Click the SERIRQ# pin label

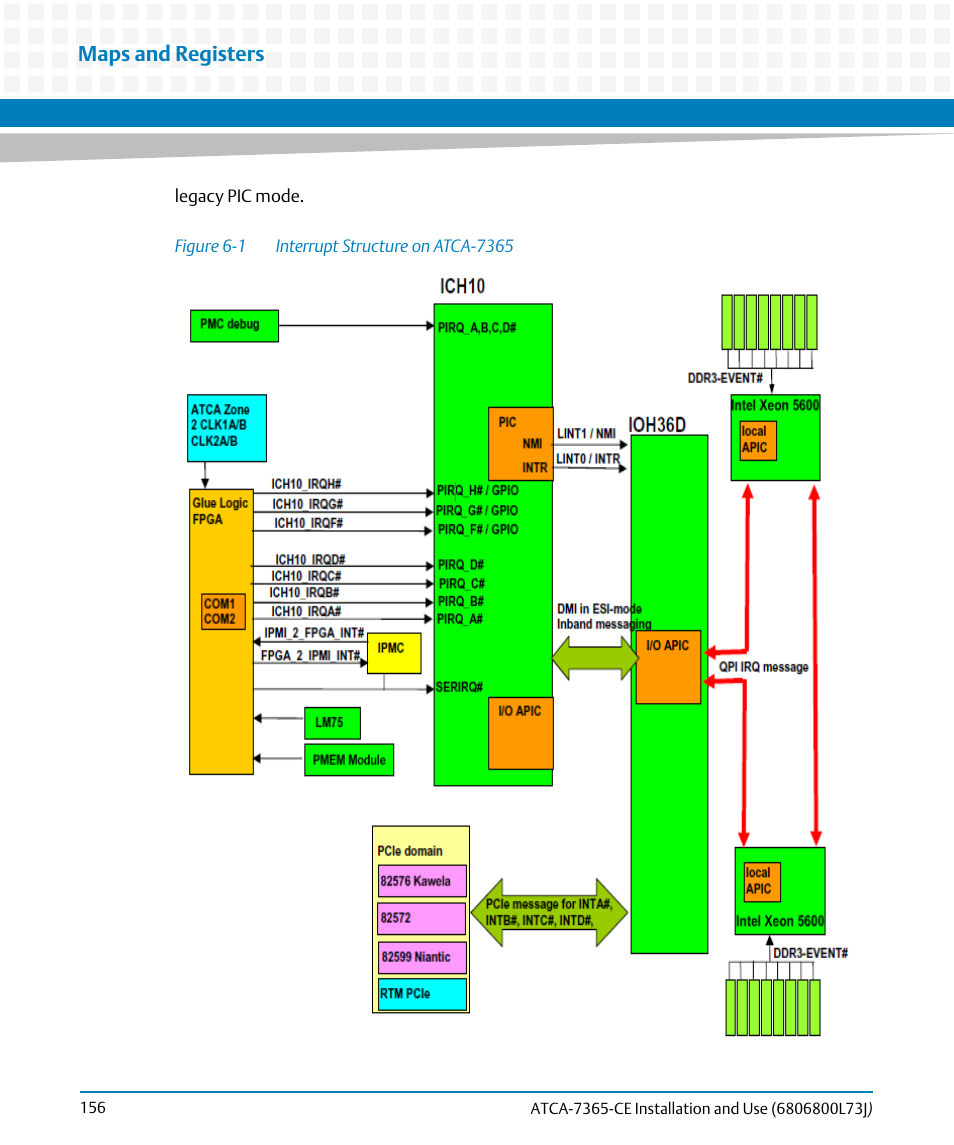tap(459, 687)
